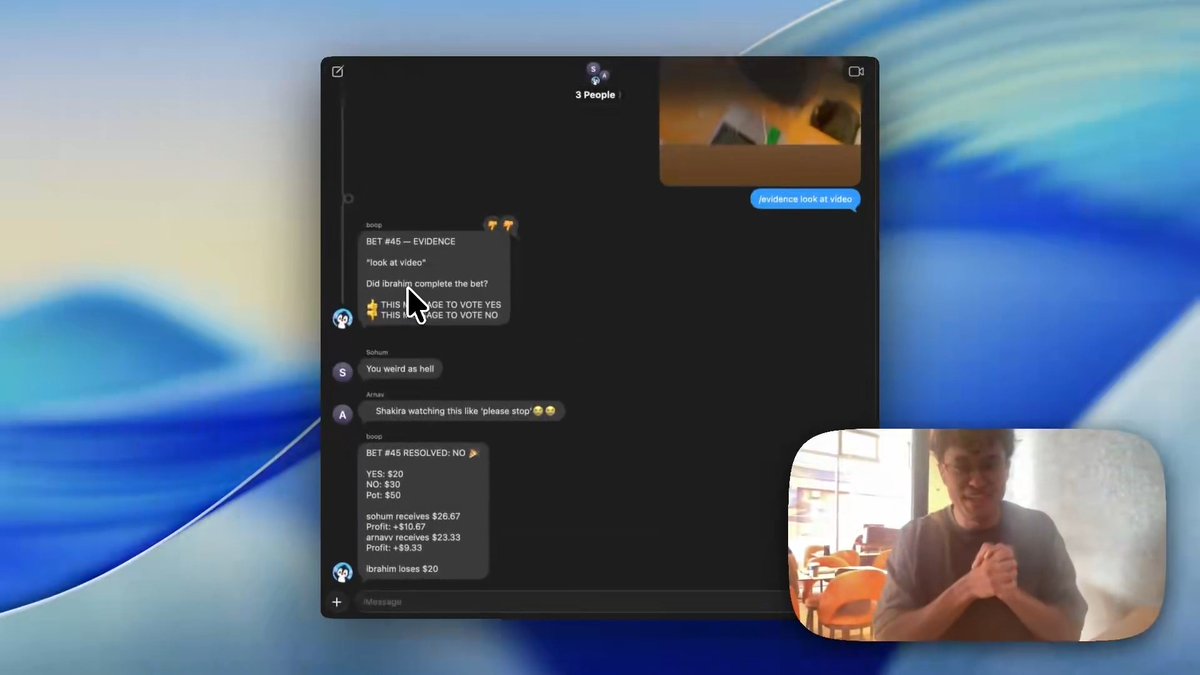Viewport: 1200px width, 675px height.
Task: Click the 'BET #45 RESOLVED: NO' line
Action: coord(421,453)
